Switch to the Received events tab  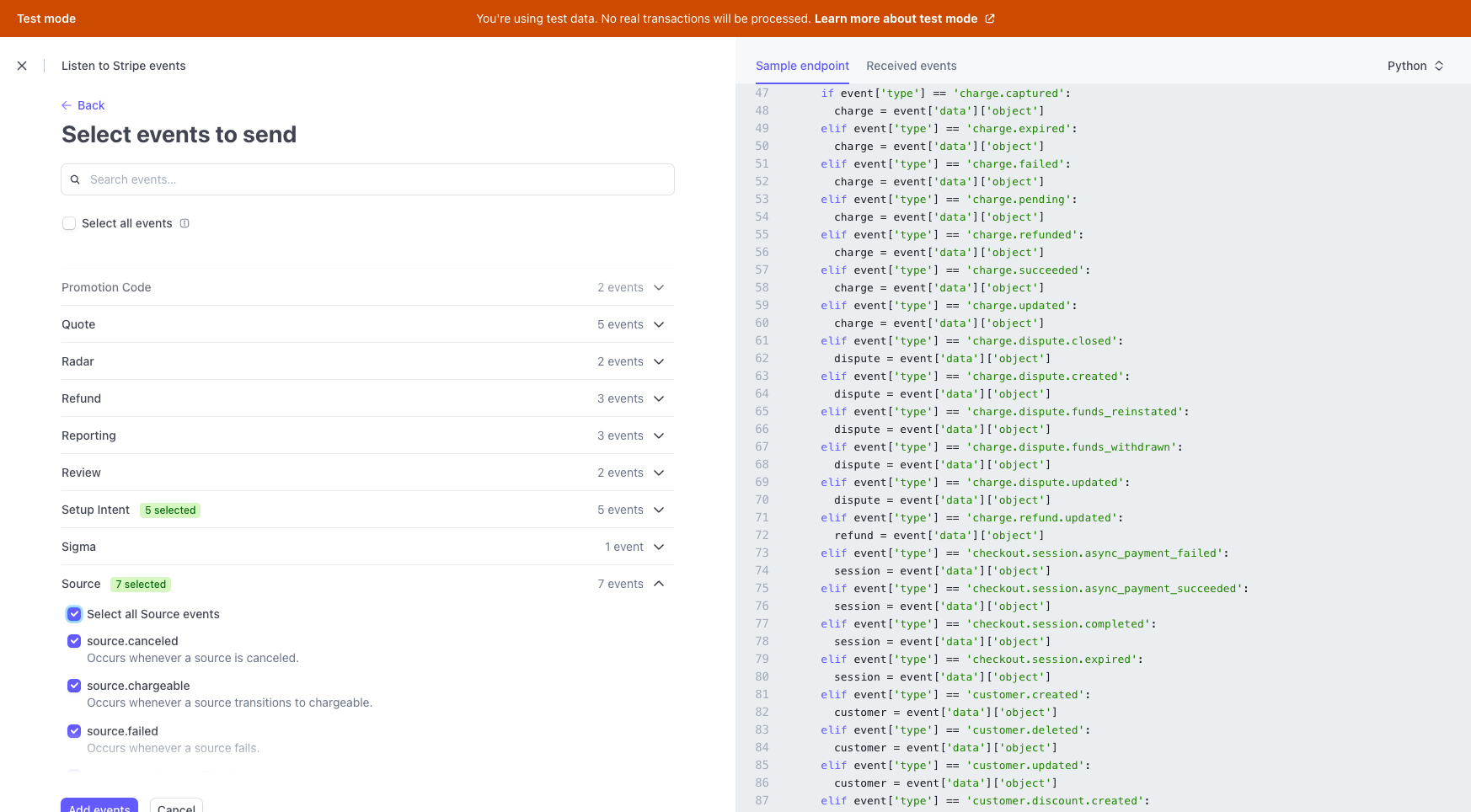(912, 66)
